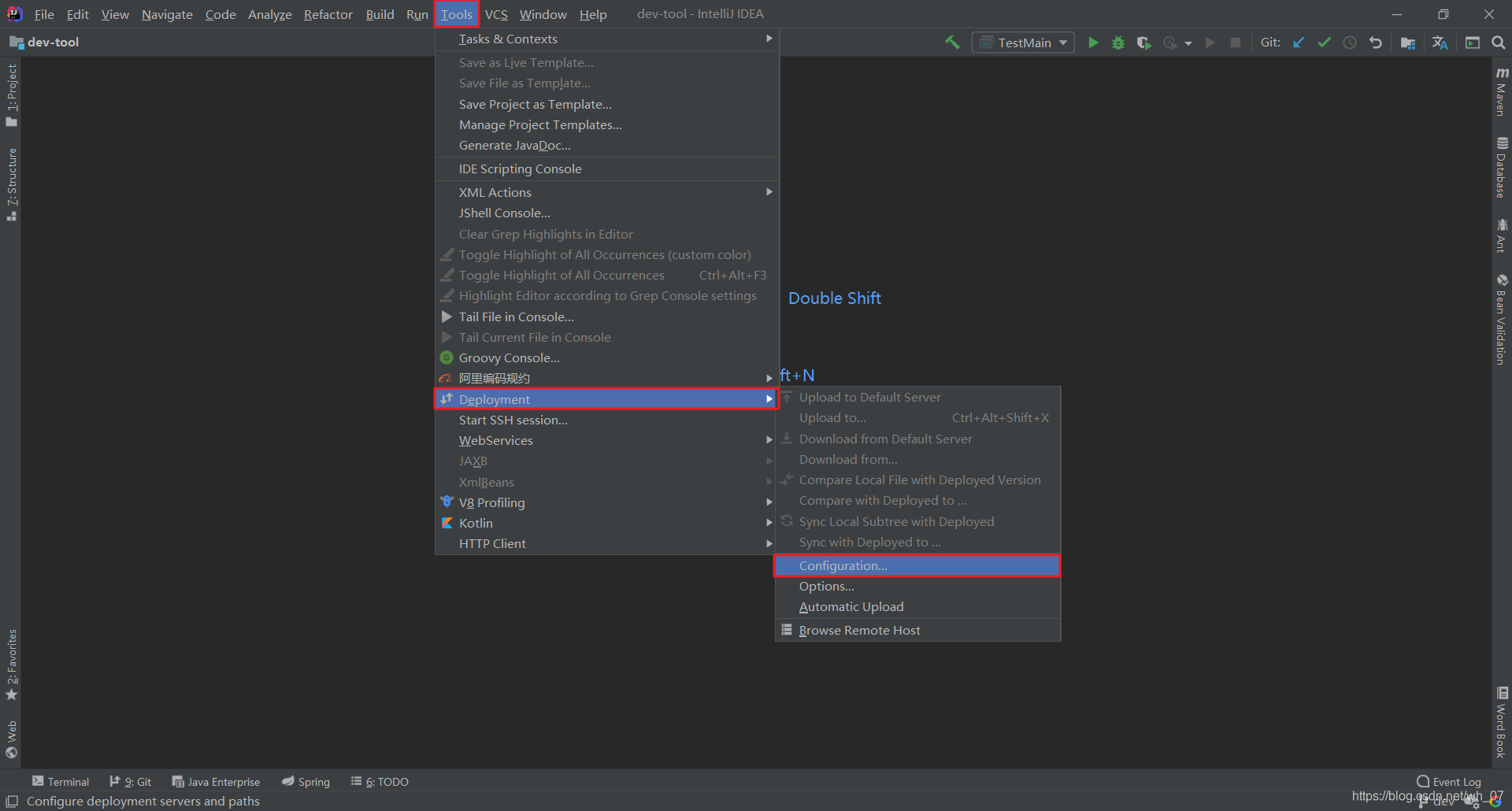The height and width of the screenshot is (811, 1512).
Task: Open the Ant tool window
Action: click(x=1502, y=236)
